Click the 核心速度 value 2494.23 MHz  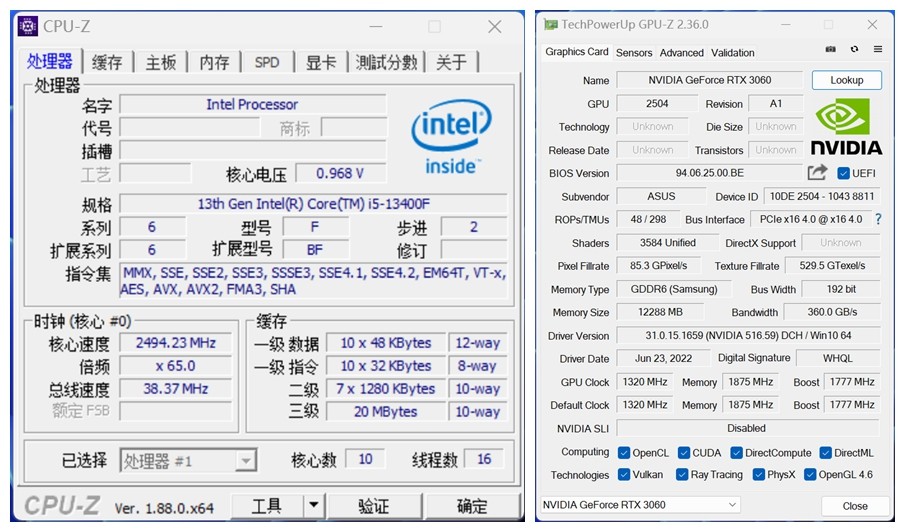[x=176, y=343]
